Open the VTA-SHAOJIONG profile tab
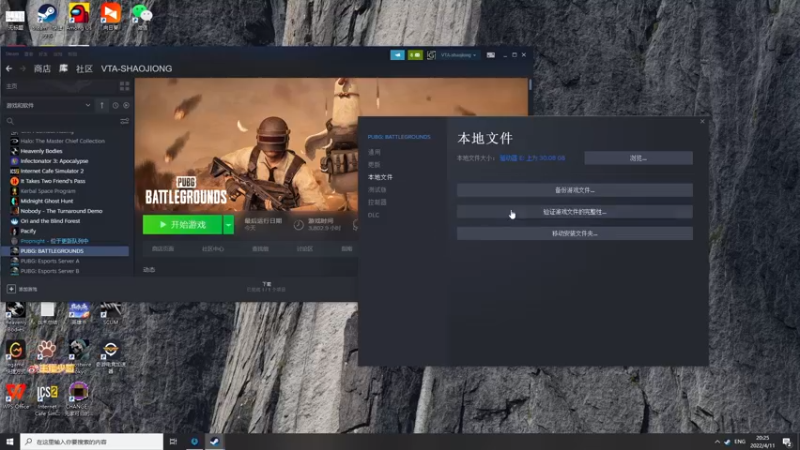This screenshot has width=800, height=450. (136, 68)
